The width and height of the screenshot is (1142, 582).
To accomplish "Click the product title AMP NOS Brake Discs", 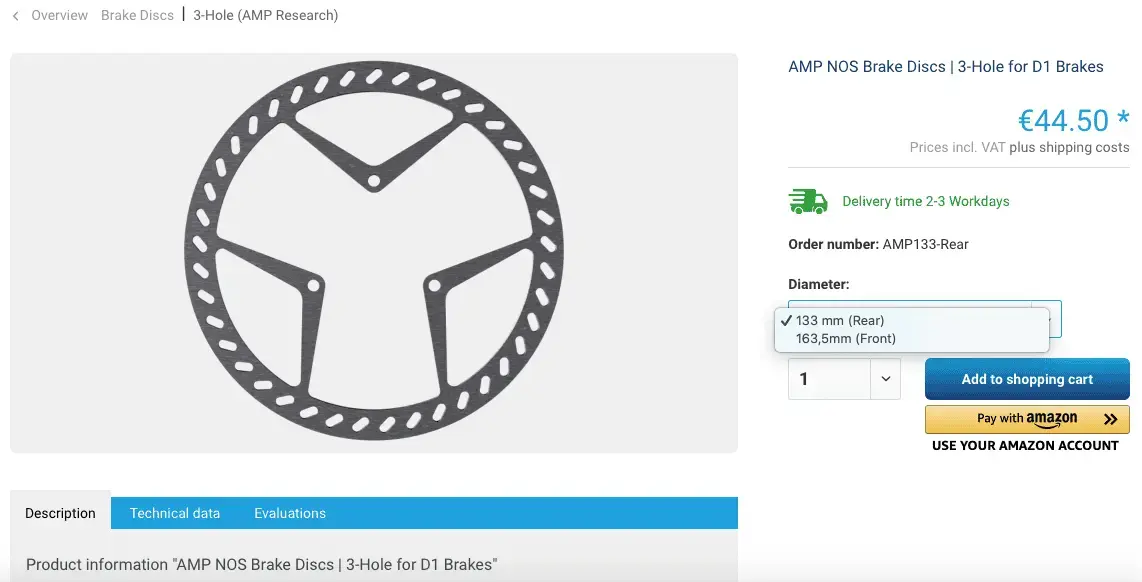I will 945,66.
